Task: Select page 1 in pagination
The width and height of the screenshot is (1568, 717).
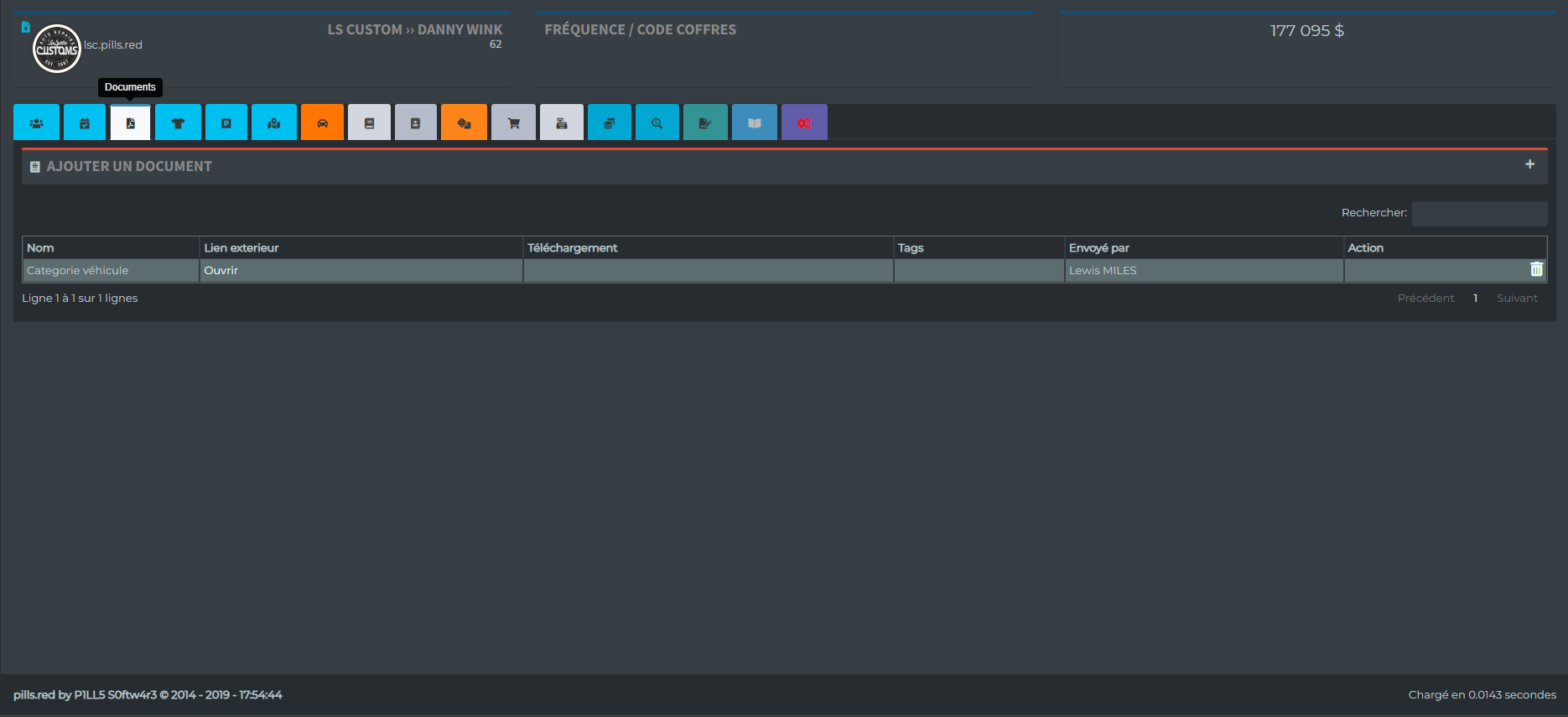Action: tap(1476, 298)
